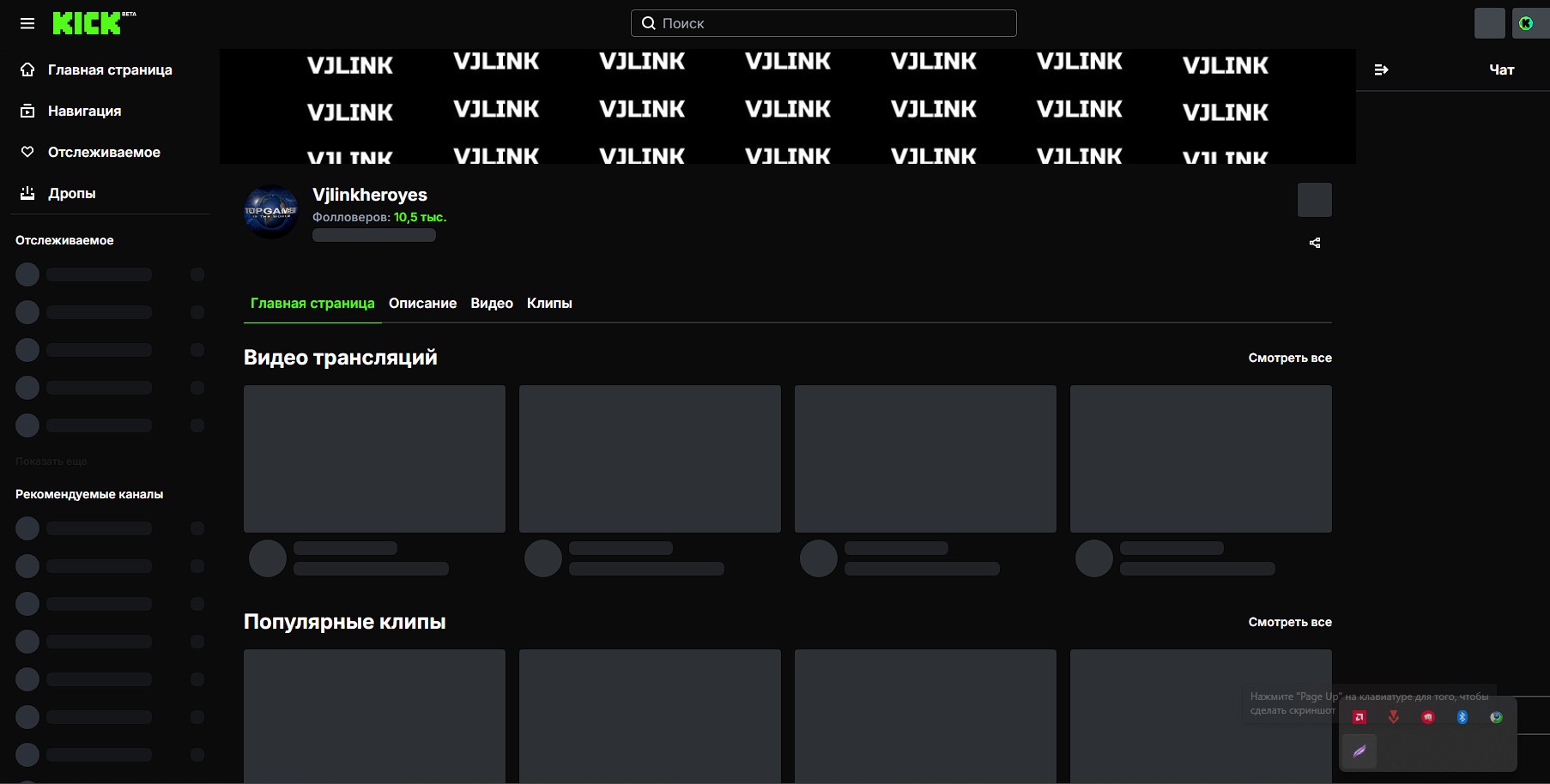
Task: Click the Поиск search field
Action: click(x=824, y=23)
